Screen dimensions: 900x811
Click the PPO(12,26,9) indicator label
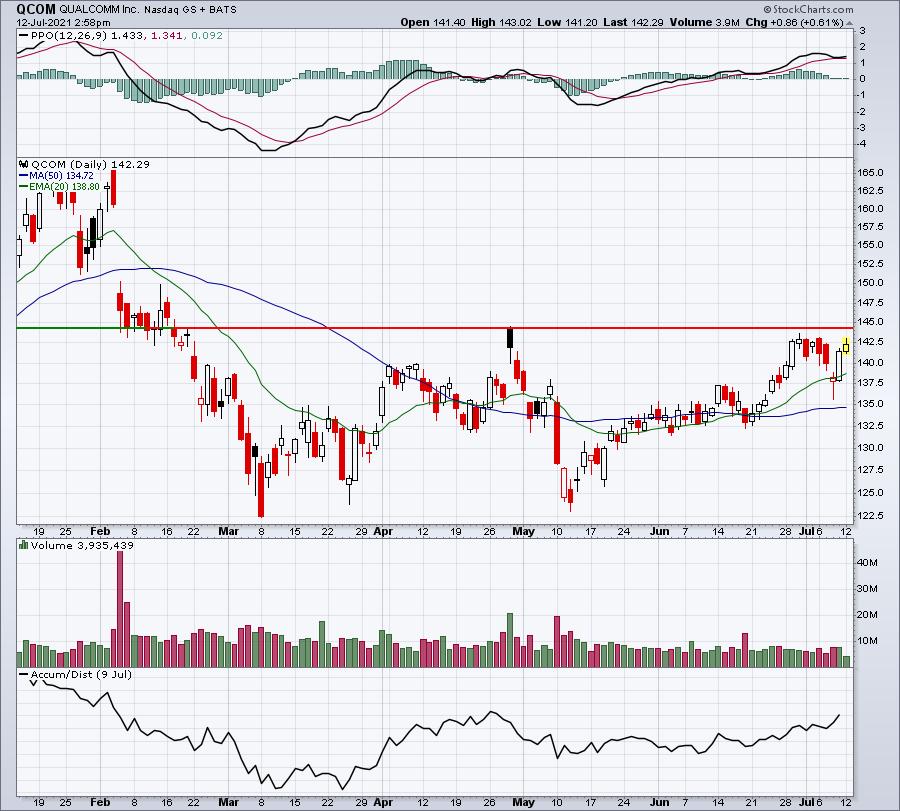tap(69, 36)
